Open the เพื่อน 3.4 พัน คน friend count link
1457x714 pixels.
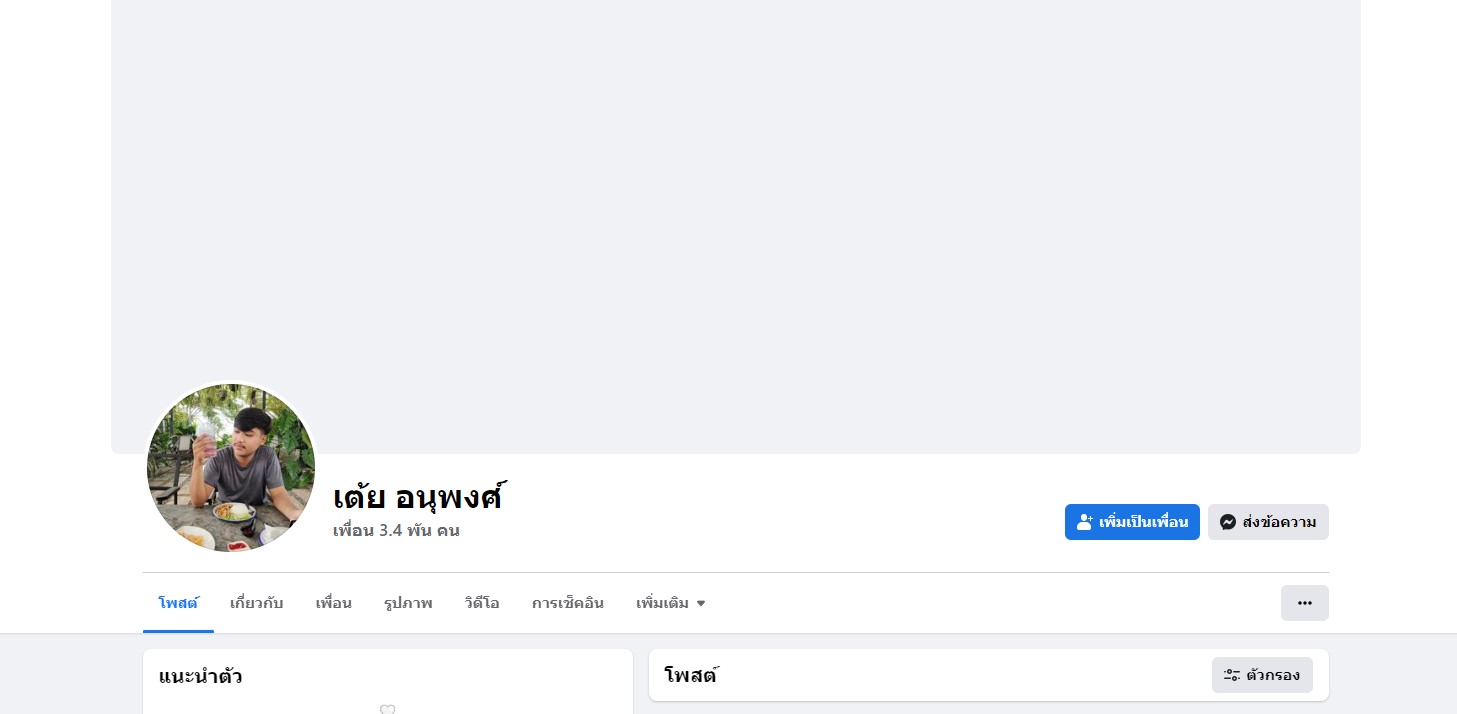point(396,530)
